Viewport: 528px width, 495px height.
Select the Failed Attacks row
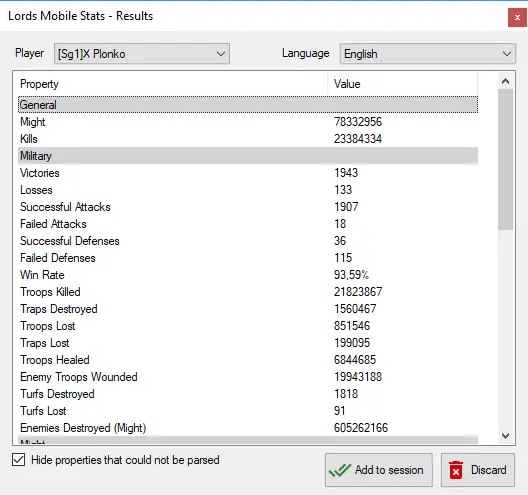248,224
